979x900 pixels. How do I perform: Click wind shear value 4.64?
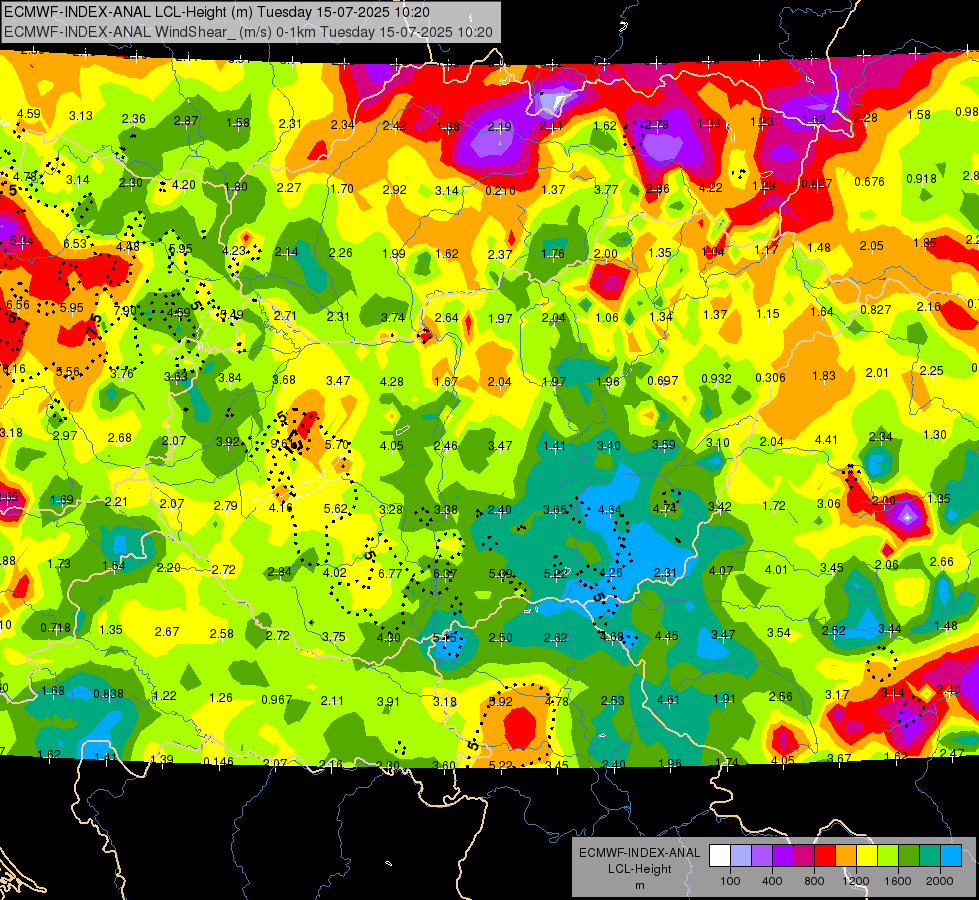click(x=610, y=510)
